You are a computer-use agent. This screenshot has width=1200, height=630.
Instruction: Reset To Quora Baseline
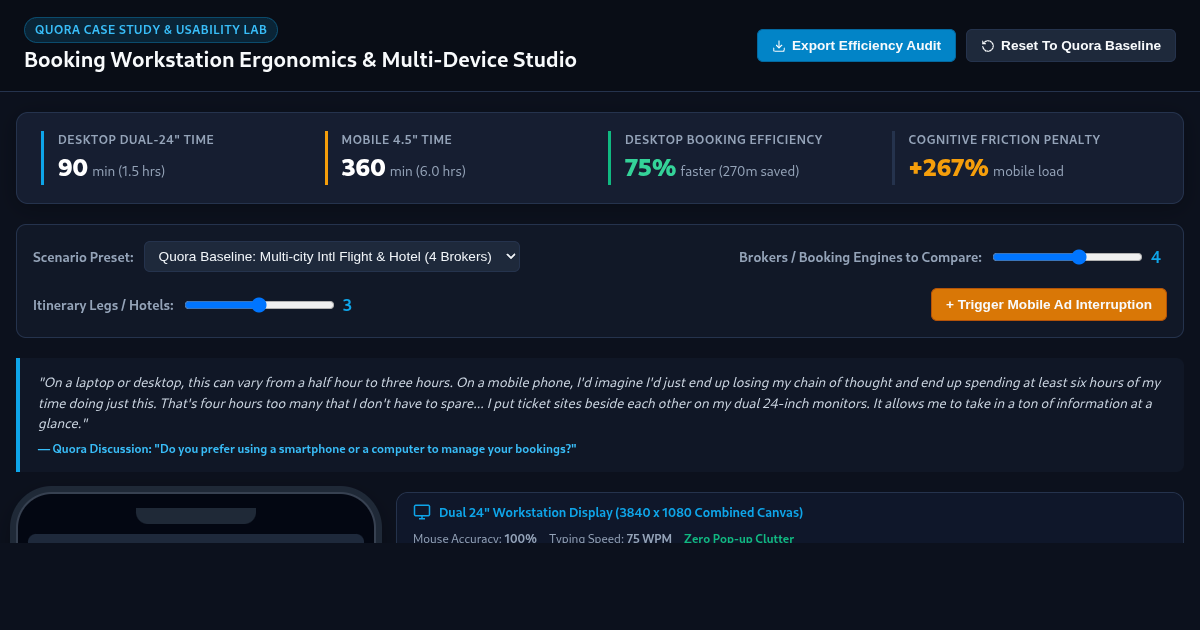pos(1070,46)
